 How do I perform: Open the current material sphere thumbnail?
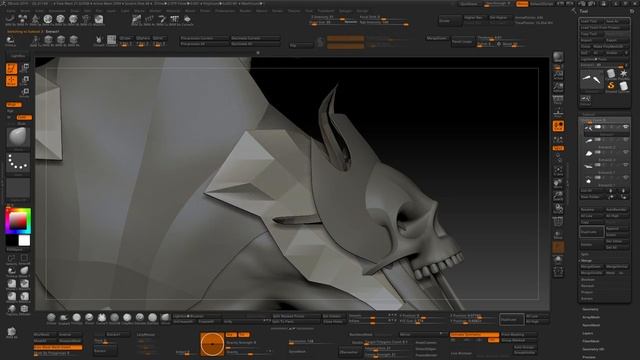point(18,138)
